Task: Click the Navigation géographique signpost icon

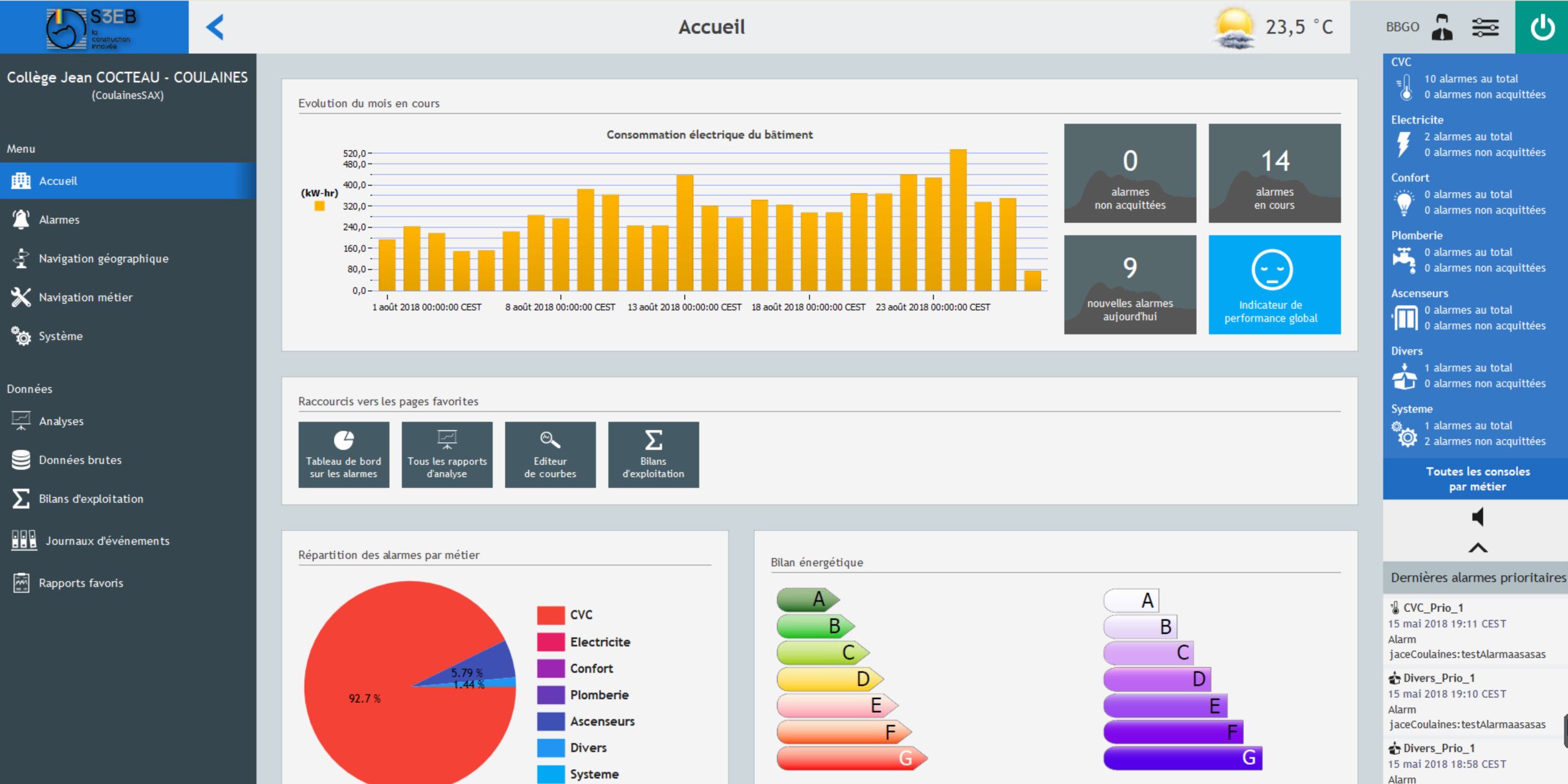Action: (x=21, y=258)
